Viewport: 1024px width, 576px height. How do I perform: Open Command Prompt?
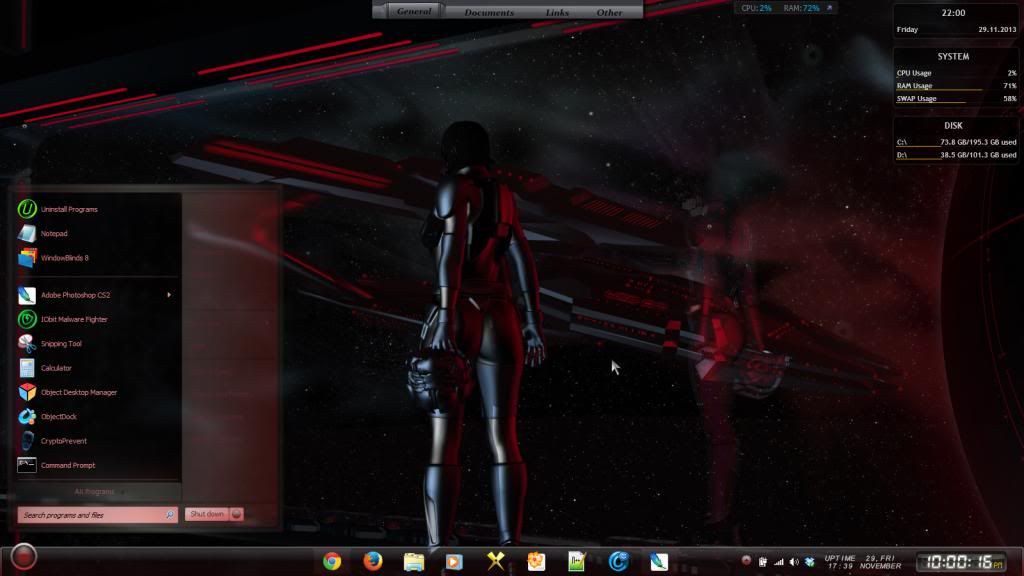pos(97,465)
